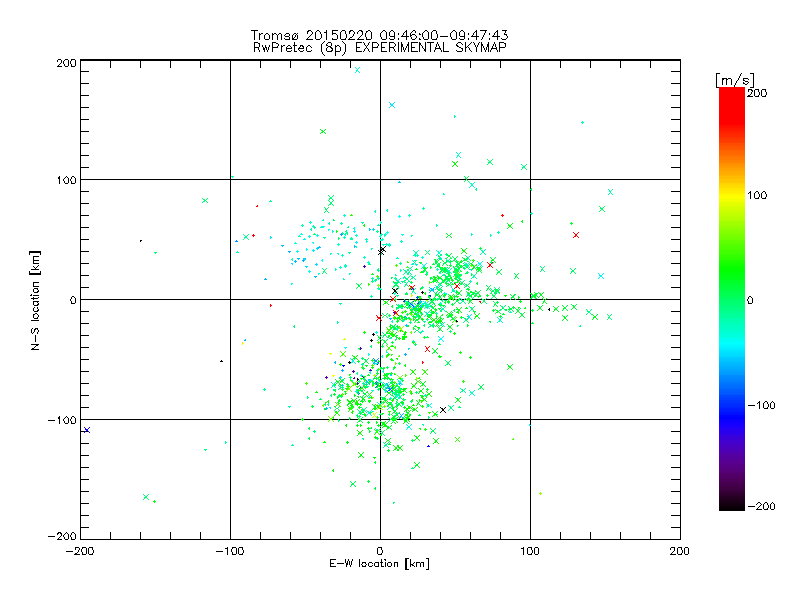The height and width of the screenshot is (600, 800).
Task: Click the colorbar tick label '200'
Action: 757,93
